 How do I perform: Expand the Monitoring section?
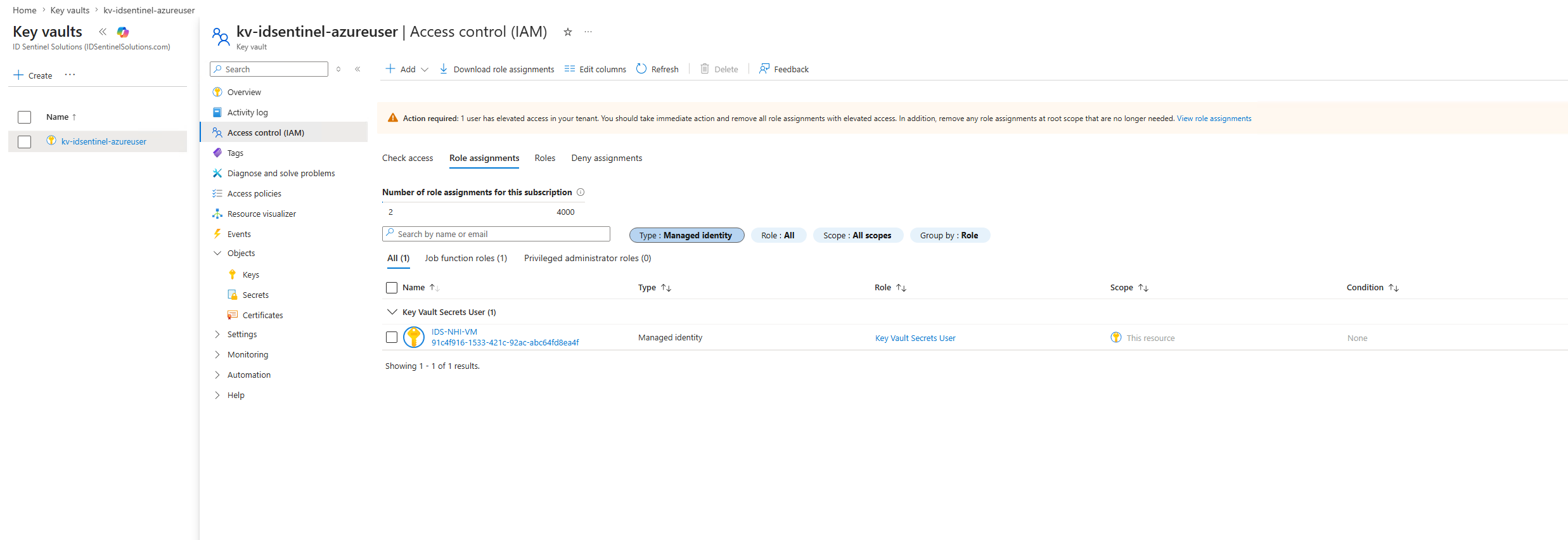point(217,354)
